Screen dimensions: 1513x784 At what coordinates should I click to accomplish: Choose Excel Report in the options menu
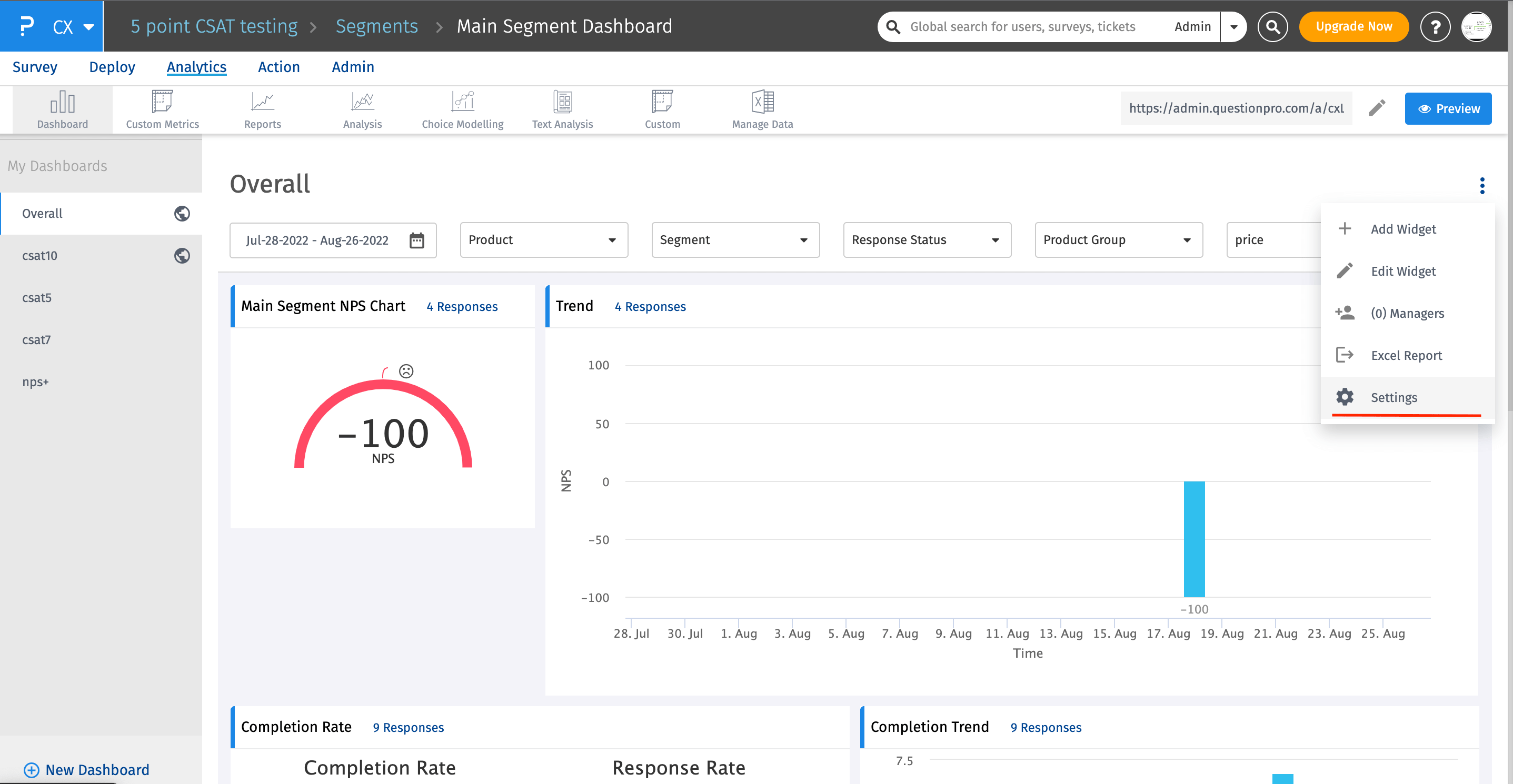tap(1406, 355)
